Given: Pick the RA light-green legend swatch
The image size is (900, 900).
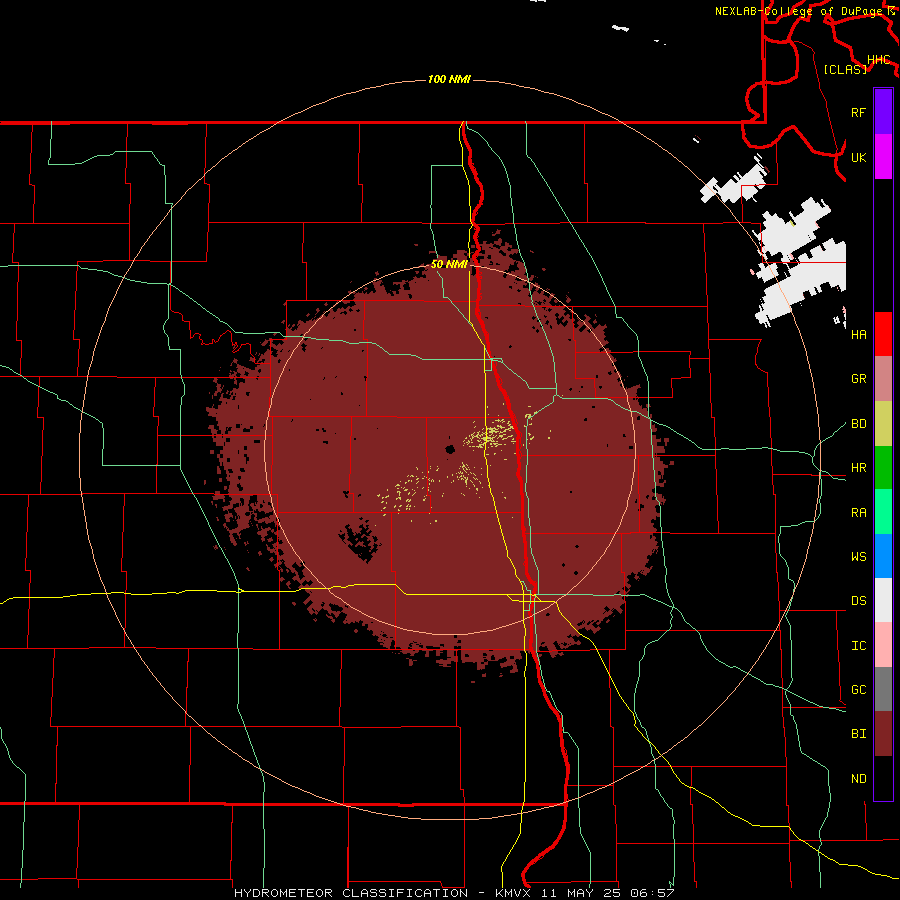Looking at the screenshot, I should 883,512.
